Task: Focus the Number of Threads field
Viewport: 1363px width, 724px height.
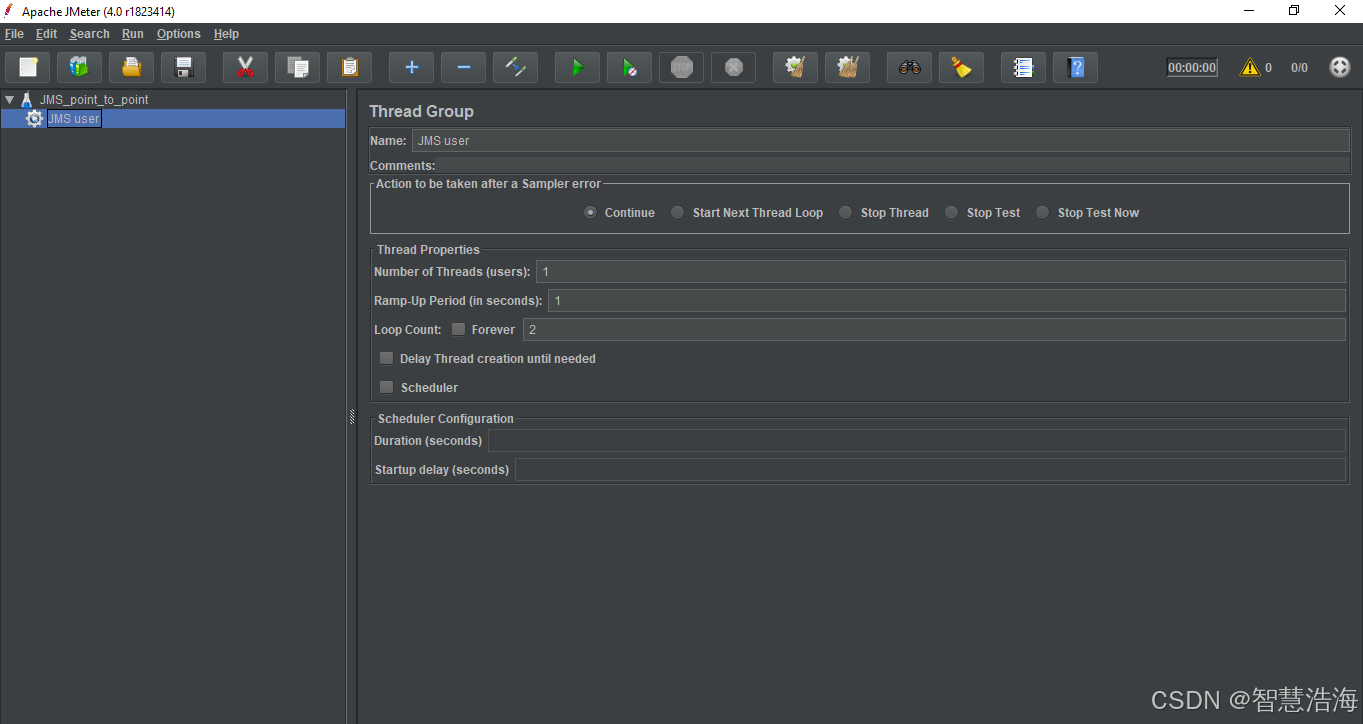Action: (941, 272)
